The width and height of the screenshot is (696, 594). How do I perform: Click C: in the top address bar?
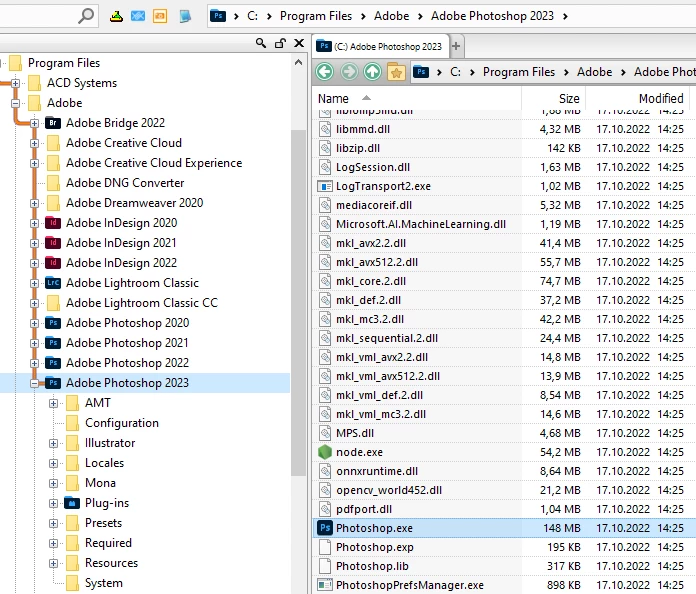(x=253, y=16)
